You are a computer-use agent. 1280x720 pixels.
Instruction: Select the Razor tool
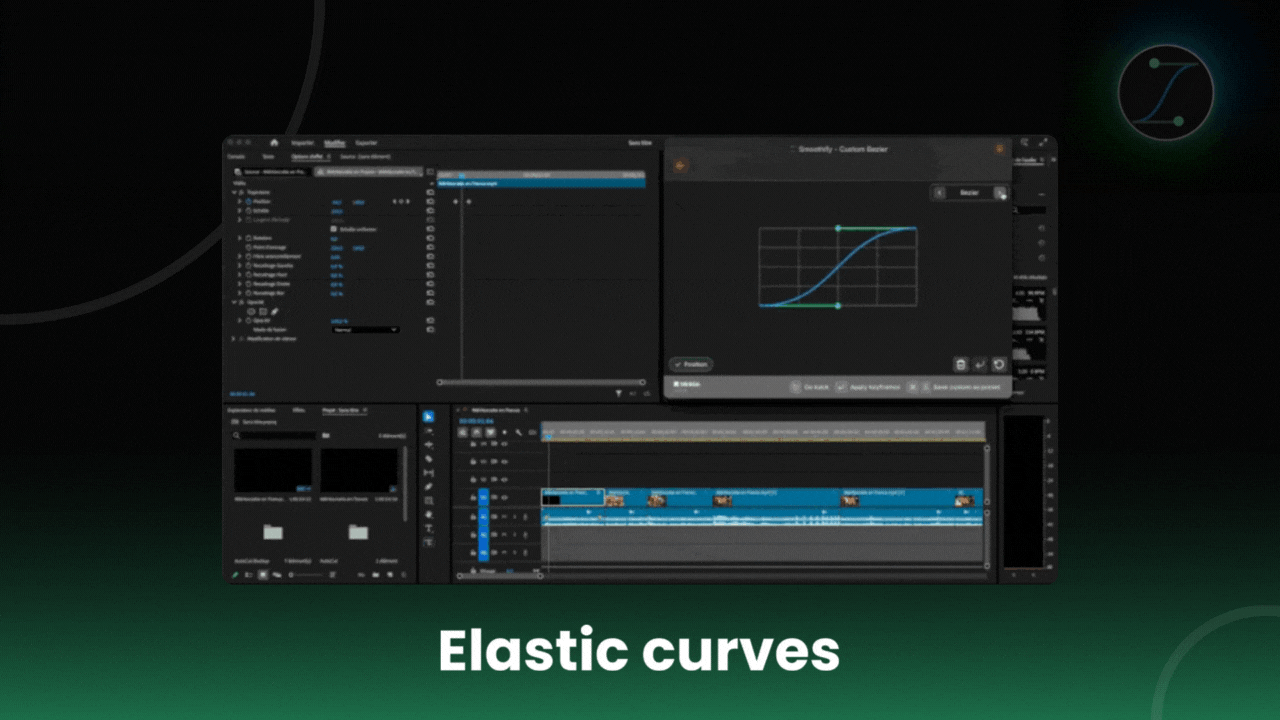pos(428,457)
